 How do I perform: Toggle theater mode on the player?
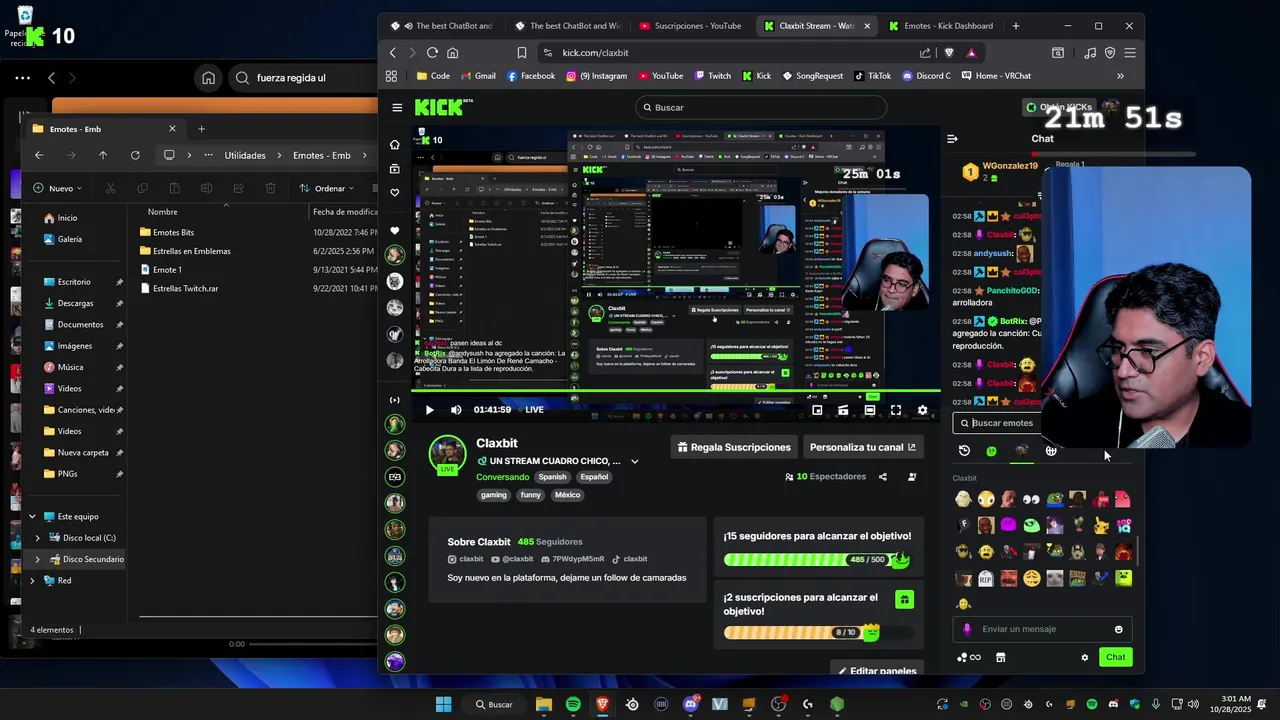coord(870,410)
